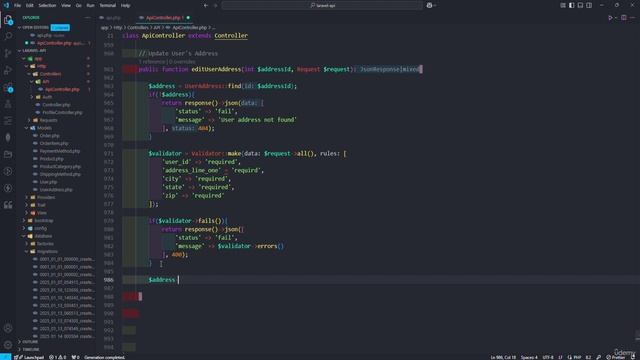640x360 pixels.
Task: Click the Accounts icon in activity bar
Action: pyautogui.click(x=8, y=328)
